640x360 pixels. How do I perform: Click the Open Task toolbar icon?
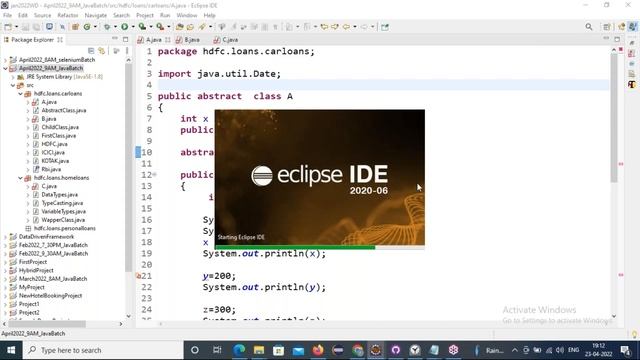click(x=190, y=27)
